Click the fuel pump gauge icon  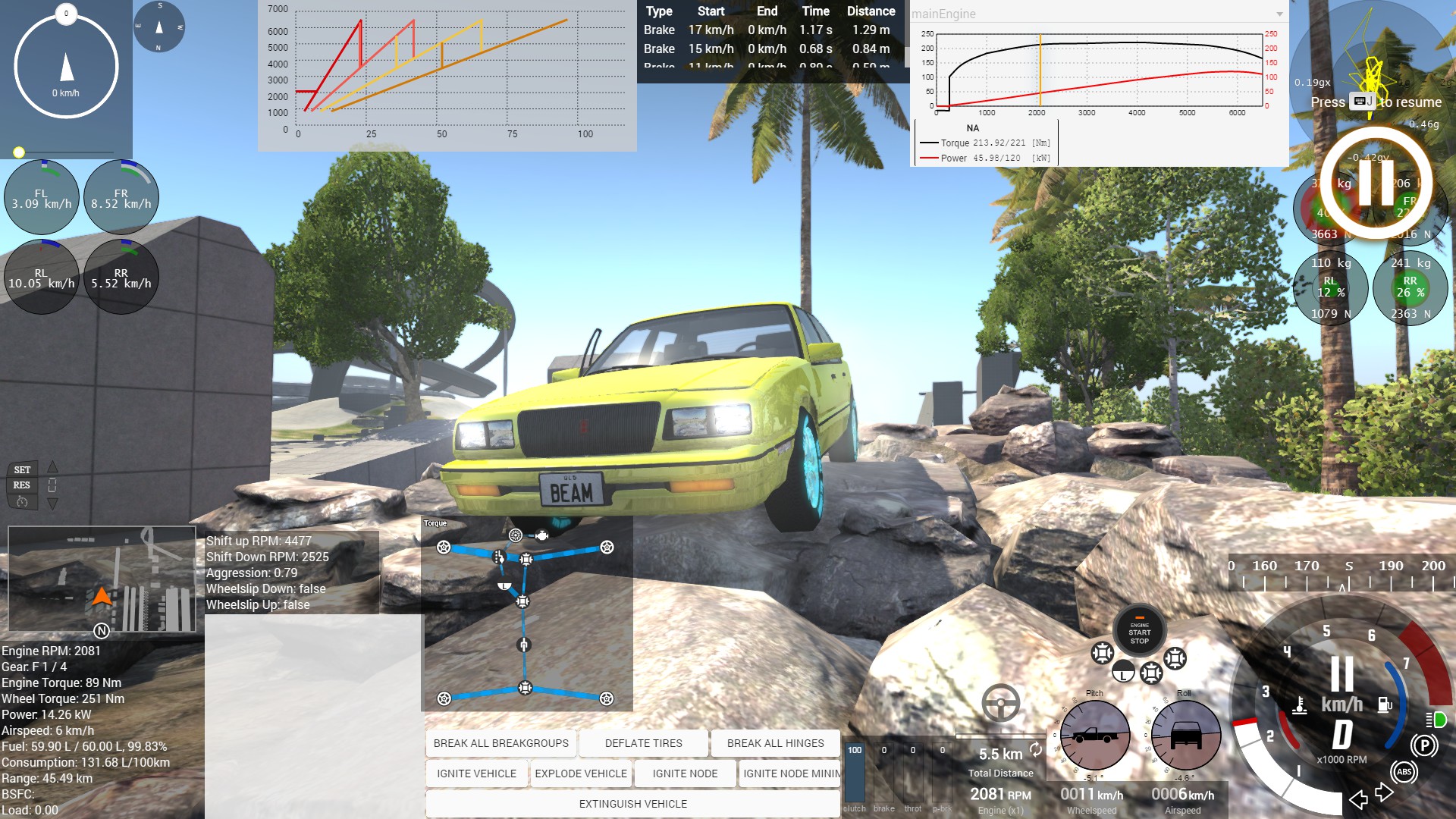pyautogui.click(x=1385, y=705)
